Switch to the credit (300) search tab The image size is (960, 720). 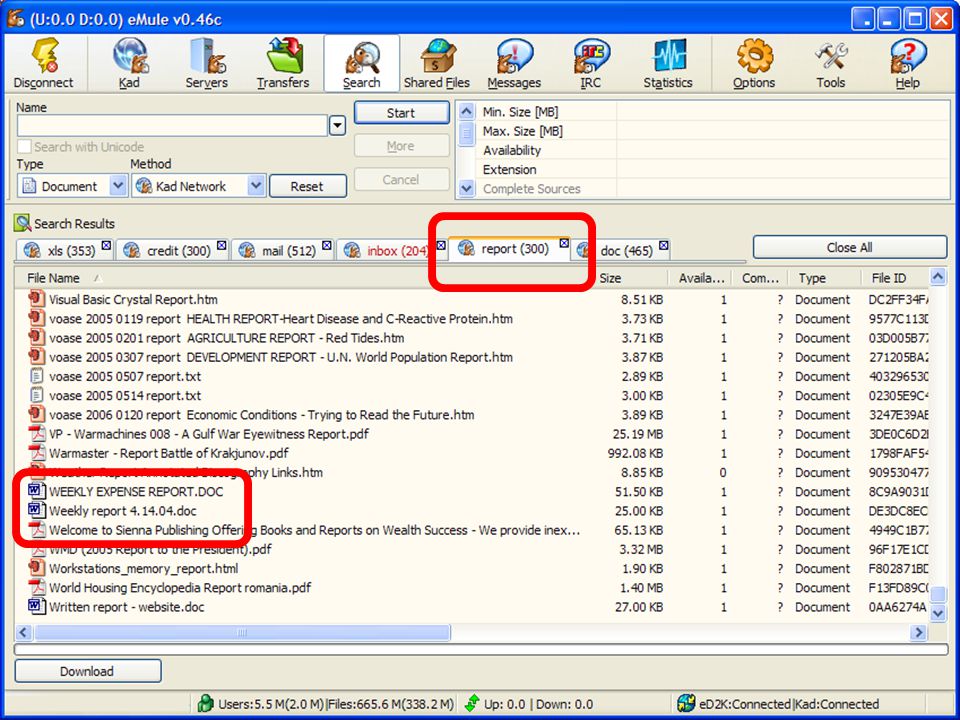(x=171, y=250)
